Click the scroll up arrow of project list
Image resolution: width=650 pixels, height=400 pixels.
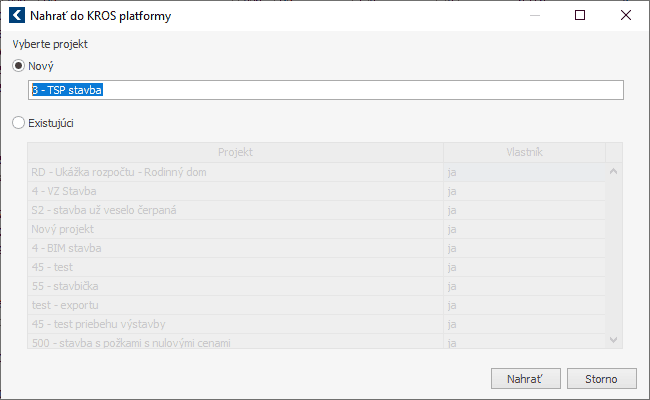pyautogui.click(x=614, y=171)
